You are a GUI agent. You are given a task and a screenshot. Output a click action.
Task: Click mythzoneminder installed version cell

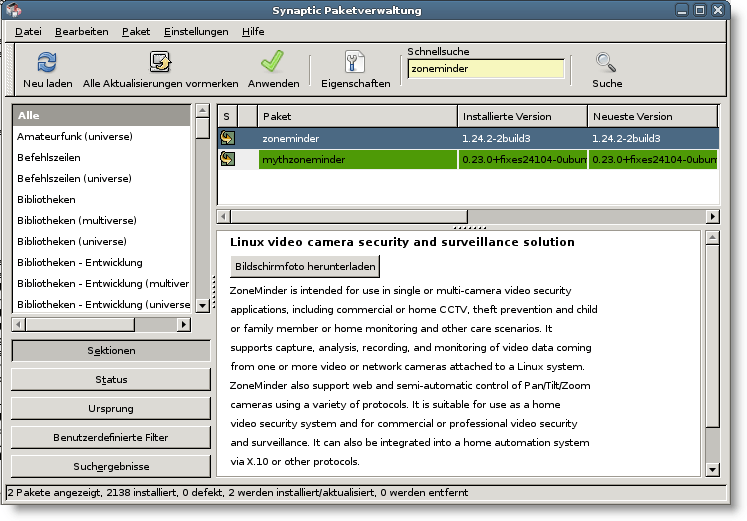[523, 160]
